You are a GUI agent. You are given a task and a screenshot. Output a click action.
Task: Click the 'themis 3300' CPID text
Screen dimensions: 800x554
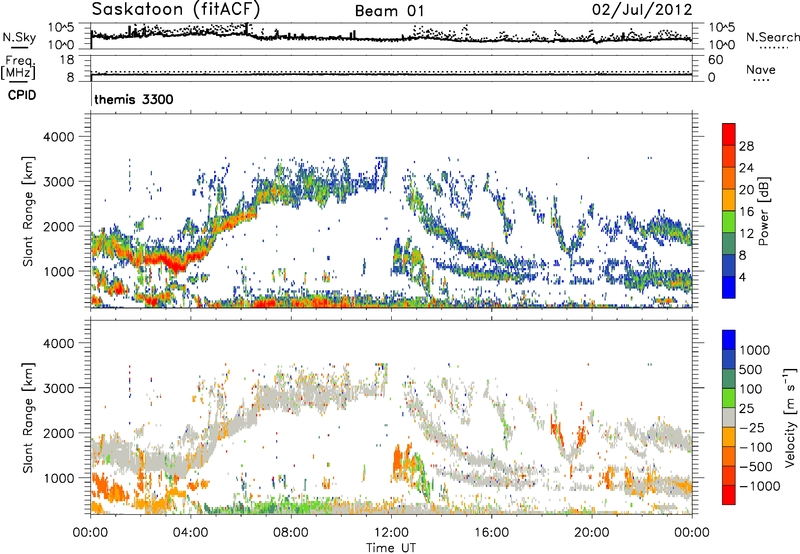click(x=134, y=99)
